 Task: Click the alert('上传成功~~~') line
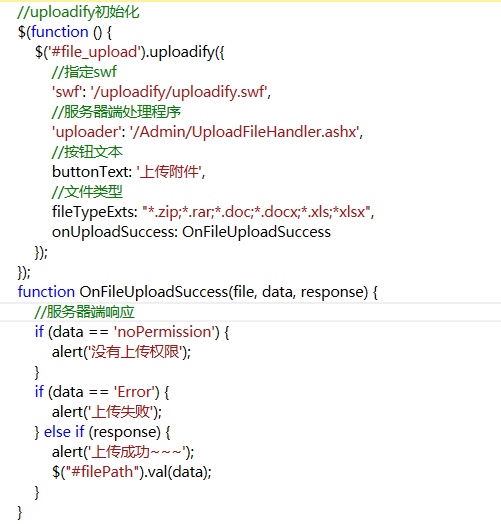tap(123, 452)
